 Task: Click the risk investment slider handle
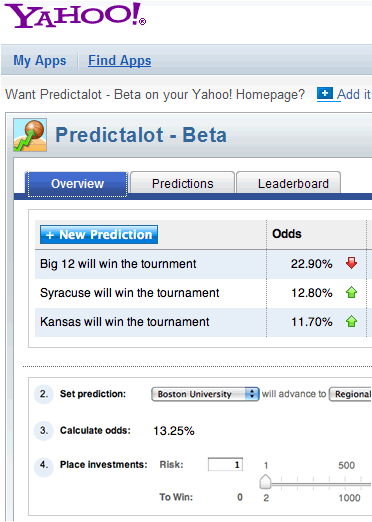(x=265, y=482)
